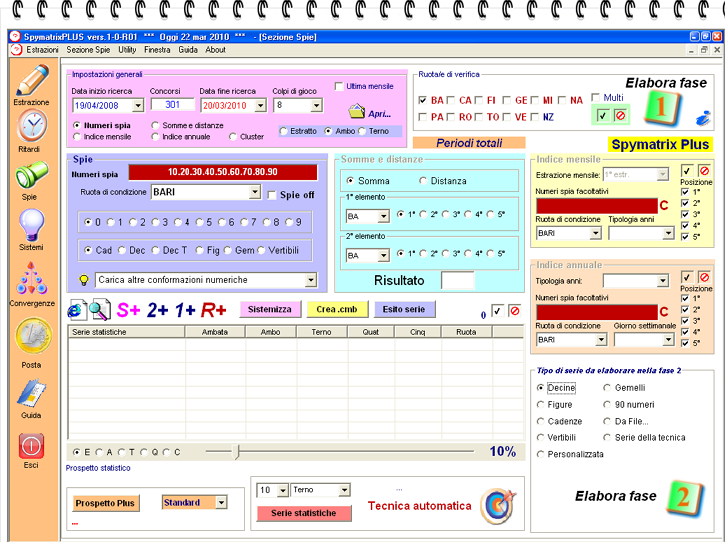Click the blue info icon near Elabora fase
Screen dimensions: 727x542
[703, 118]
